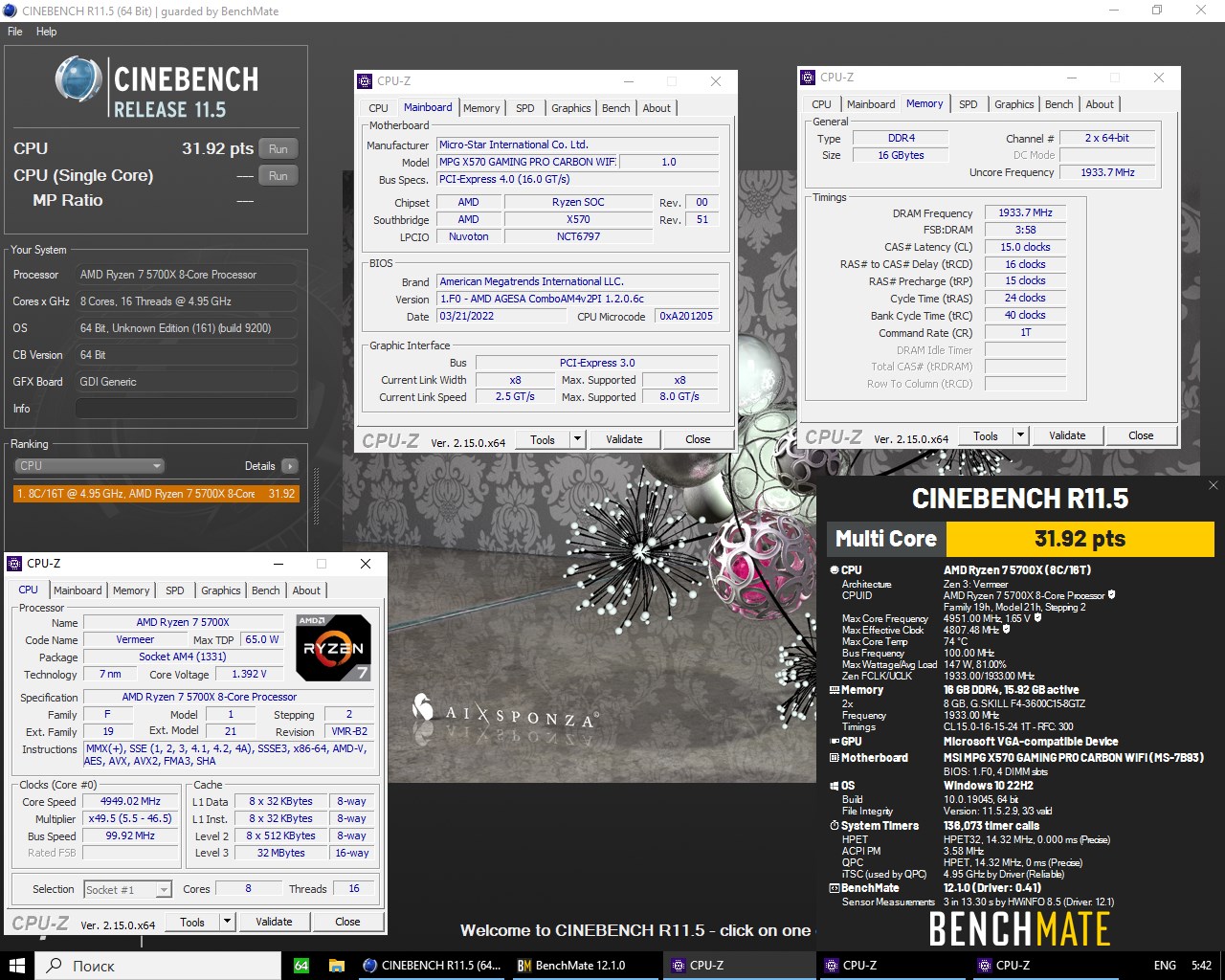This screenshot has height=980, width=1225.
Task: Click the Cinebench side panel splitter grip
Action: click(317, 495)
